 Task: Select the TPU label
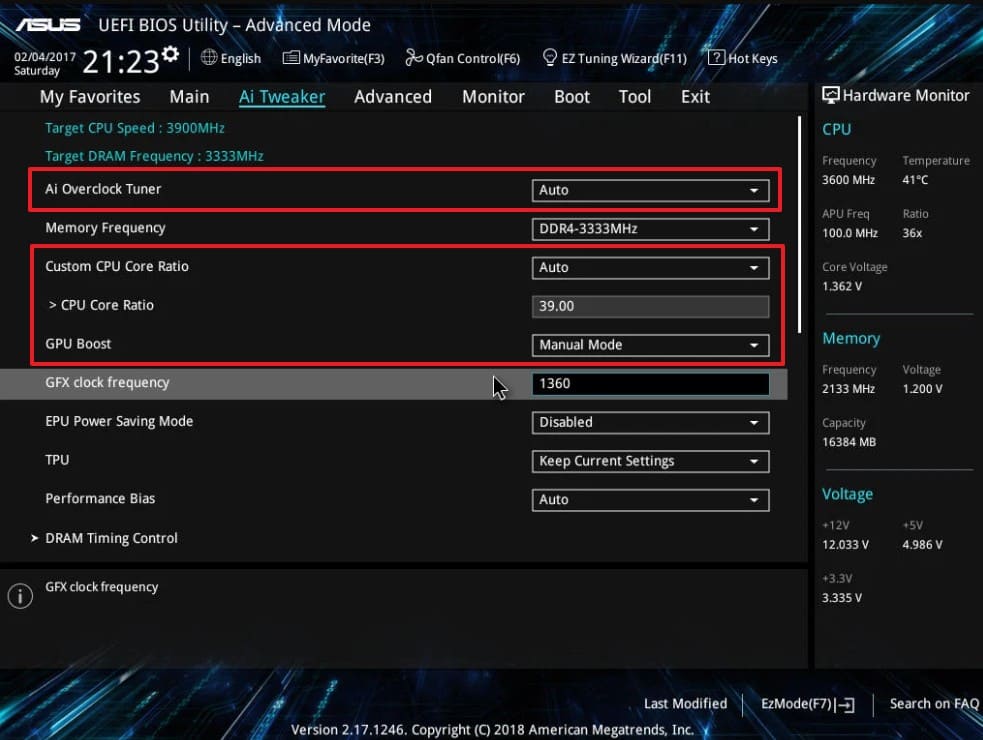click(57, 460)
